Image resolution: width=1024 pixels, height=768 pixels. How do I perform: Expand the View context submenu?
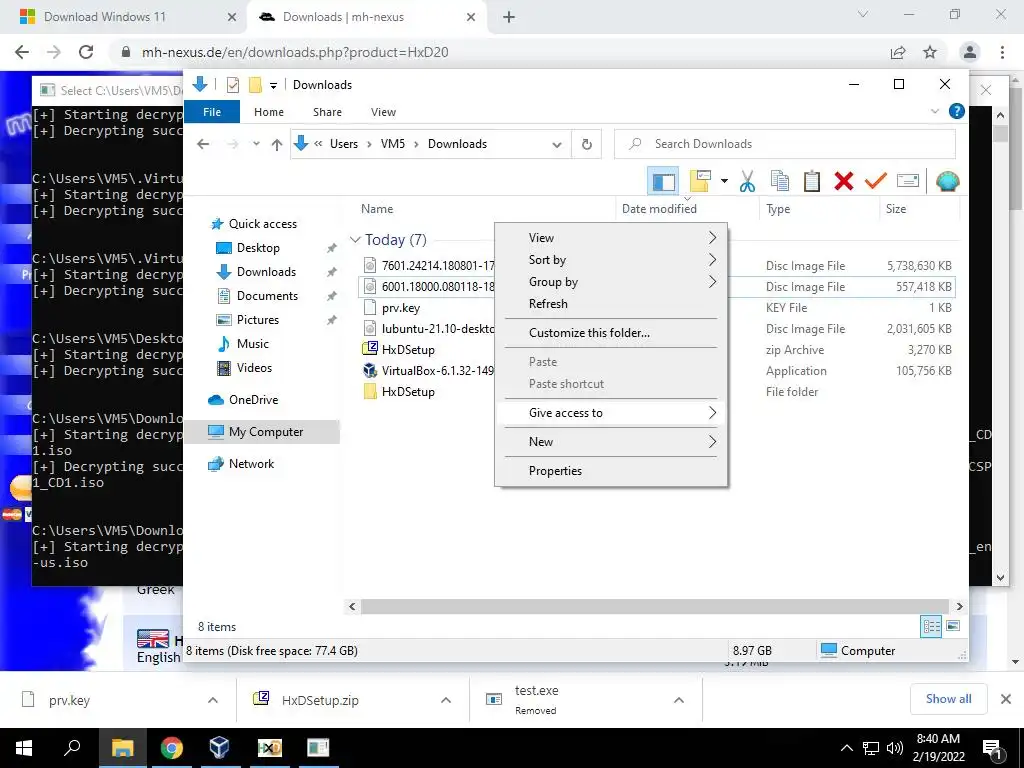611,238
